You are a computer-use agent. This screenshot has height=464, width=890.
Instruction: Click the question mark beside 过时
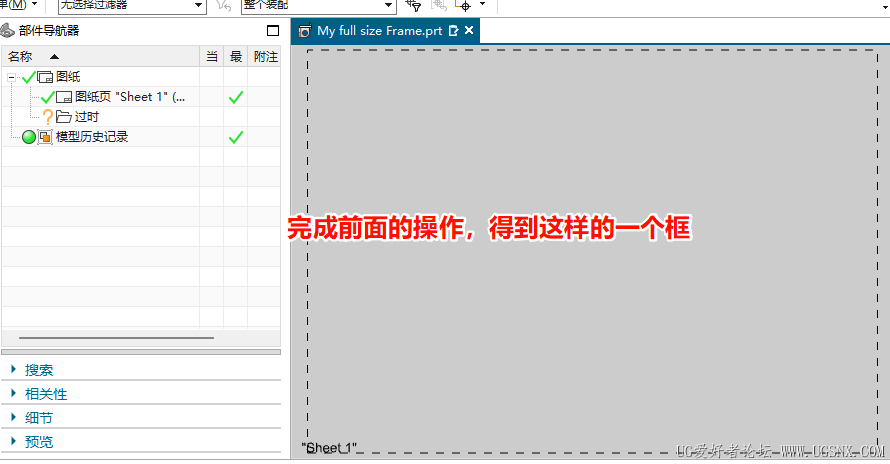click(48, 116)
